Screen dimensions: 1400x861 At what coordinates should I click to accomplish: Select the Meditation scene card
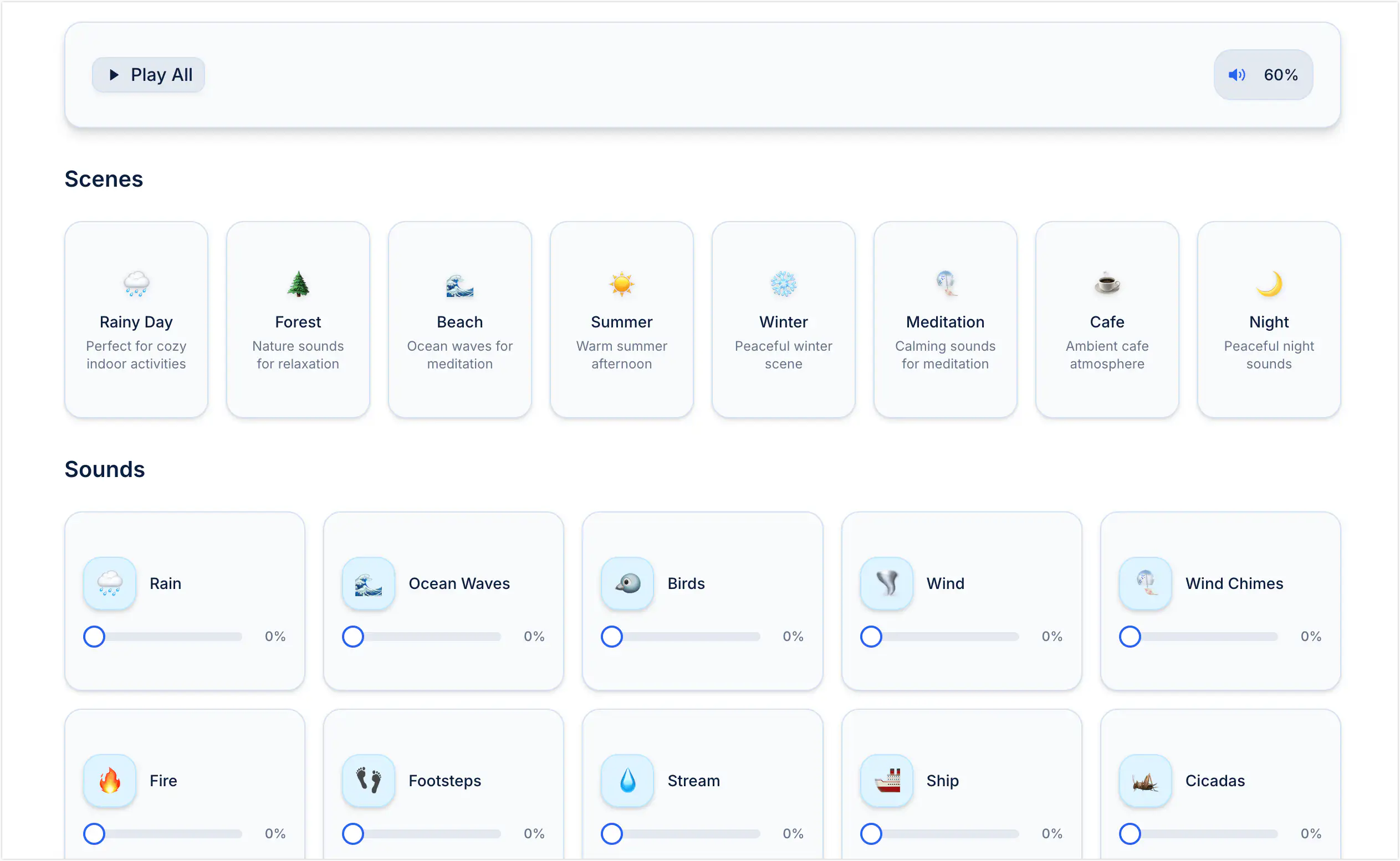click(945, 320)
